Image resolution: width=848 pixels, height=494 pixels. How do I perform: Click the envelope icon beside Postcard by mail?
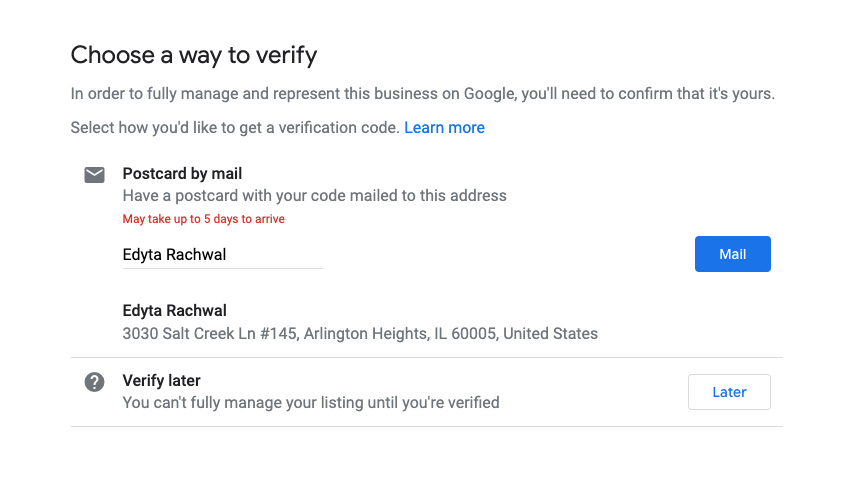(x=94, y=175)
